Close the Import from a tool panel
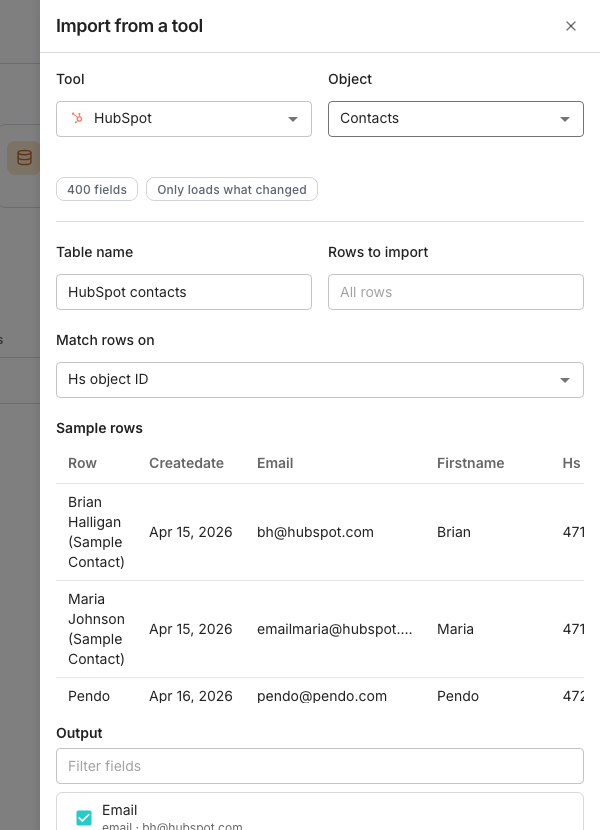Image resolution: width=600 pixels, height=830 pixels. [570, 26]
